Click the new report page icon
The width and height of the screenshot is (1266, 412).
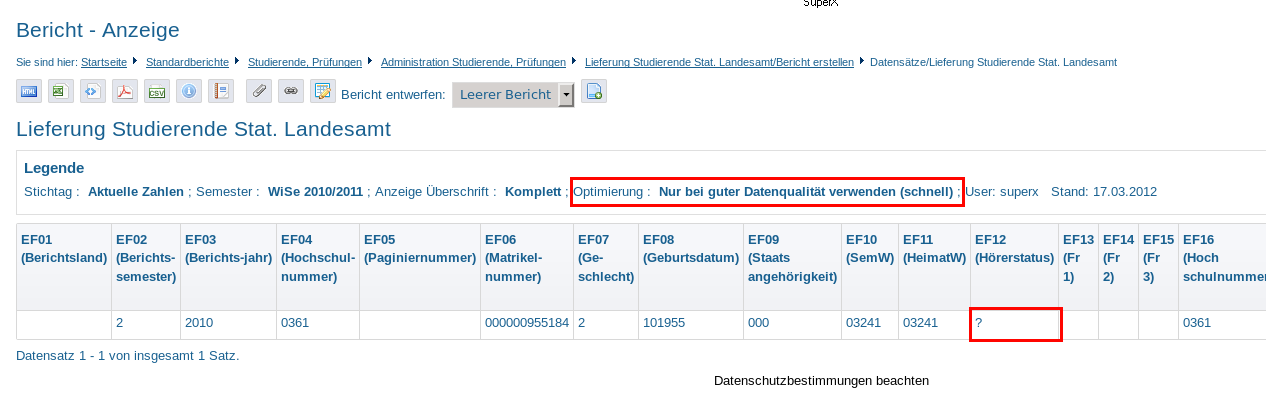click(x=594, y=91)
